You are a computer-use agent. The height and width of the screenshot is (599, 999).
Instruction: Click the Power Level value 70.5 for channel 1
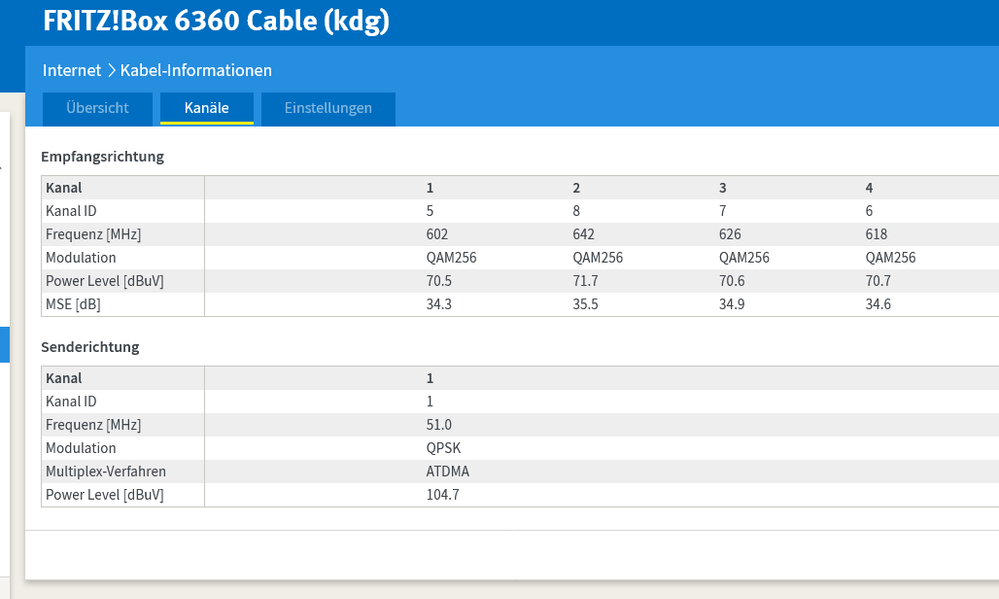tap(438, 281)
